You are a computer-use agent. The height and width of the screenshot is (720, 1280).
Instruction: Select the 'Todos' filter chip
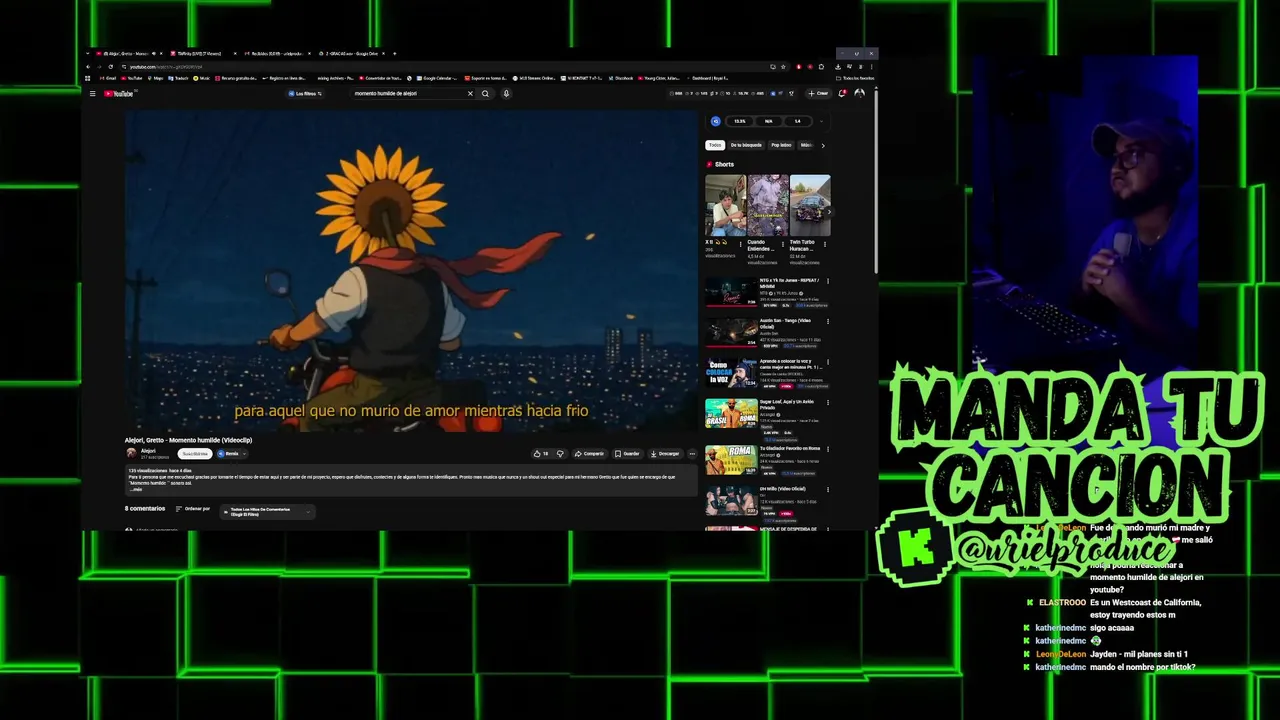[x=715, y=145]
